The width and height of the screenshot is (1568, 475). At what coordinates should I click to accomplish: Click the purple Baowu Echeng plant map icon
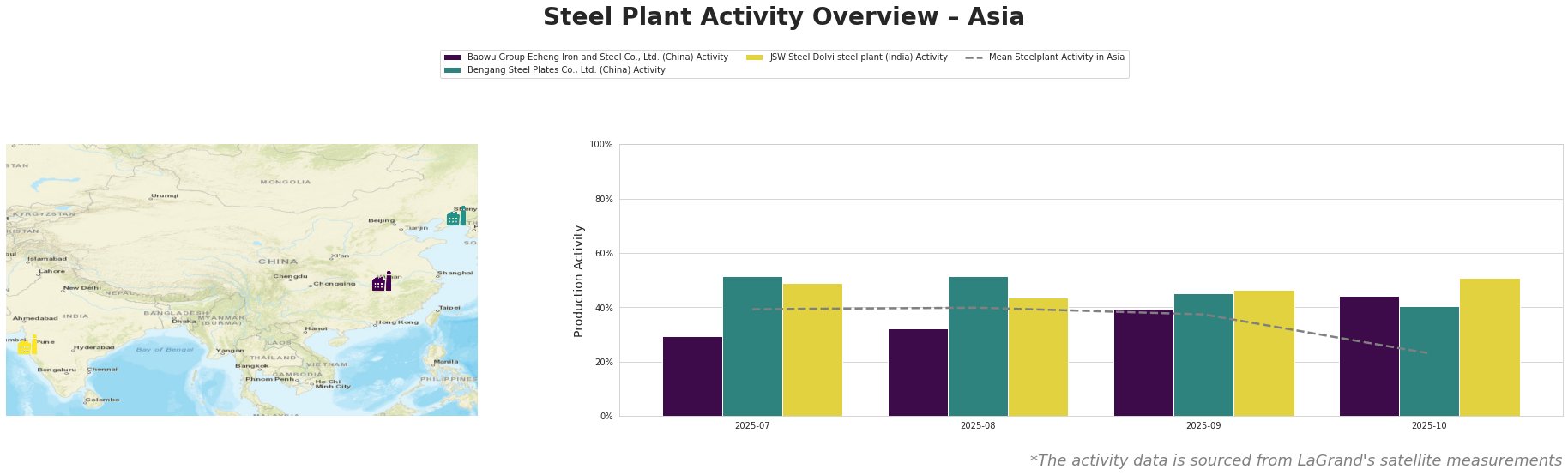(x=382, y=282)
